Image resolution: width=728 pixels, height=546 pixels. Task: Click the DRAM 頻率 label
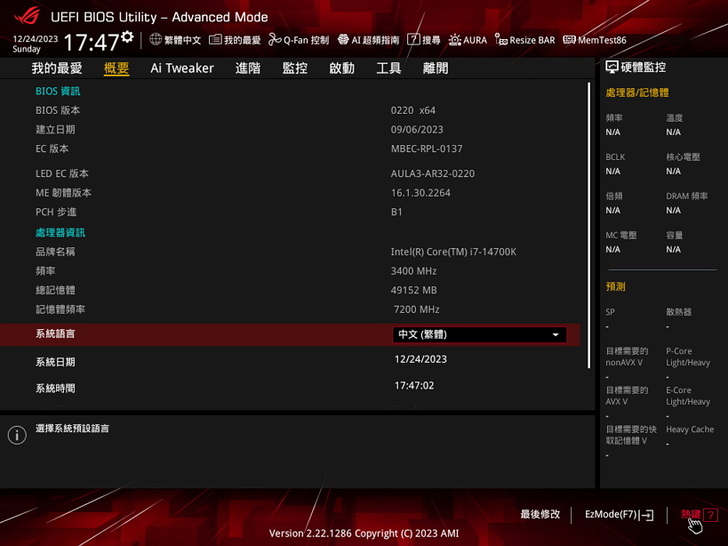tap(687, 196)
